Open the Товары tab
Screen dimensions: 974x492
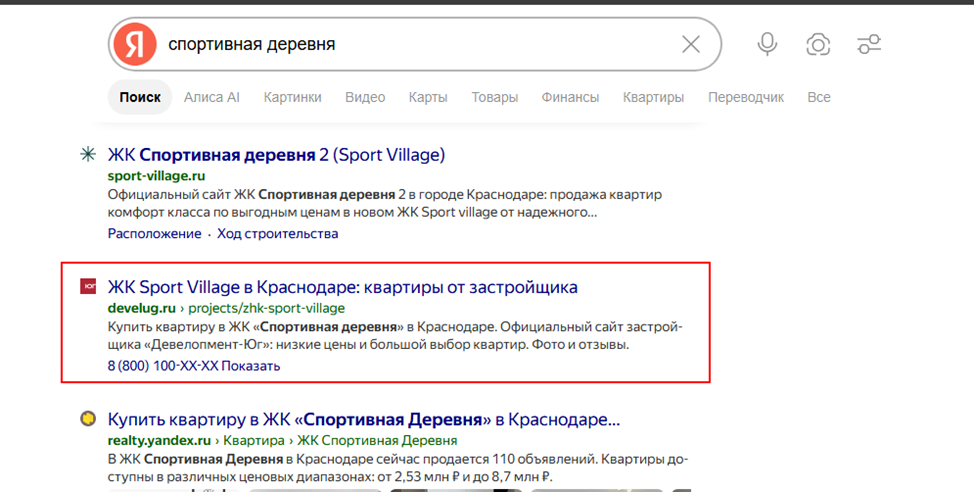click(494, 97)
